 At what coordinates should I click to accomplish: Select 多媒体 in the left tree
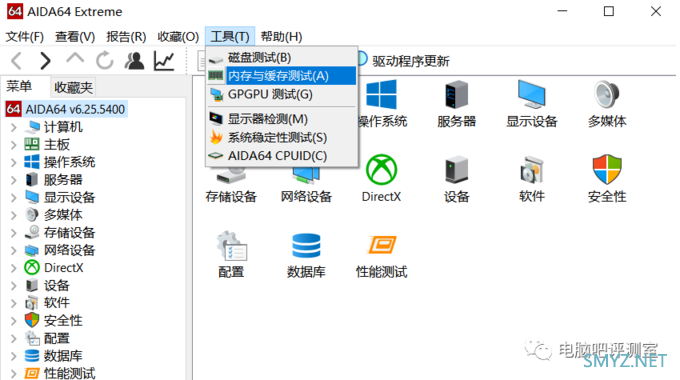[x=63, y=215]
